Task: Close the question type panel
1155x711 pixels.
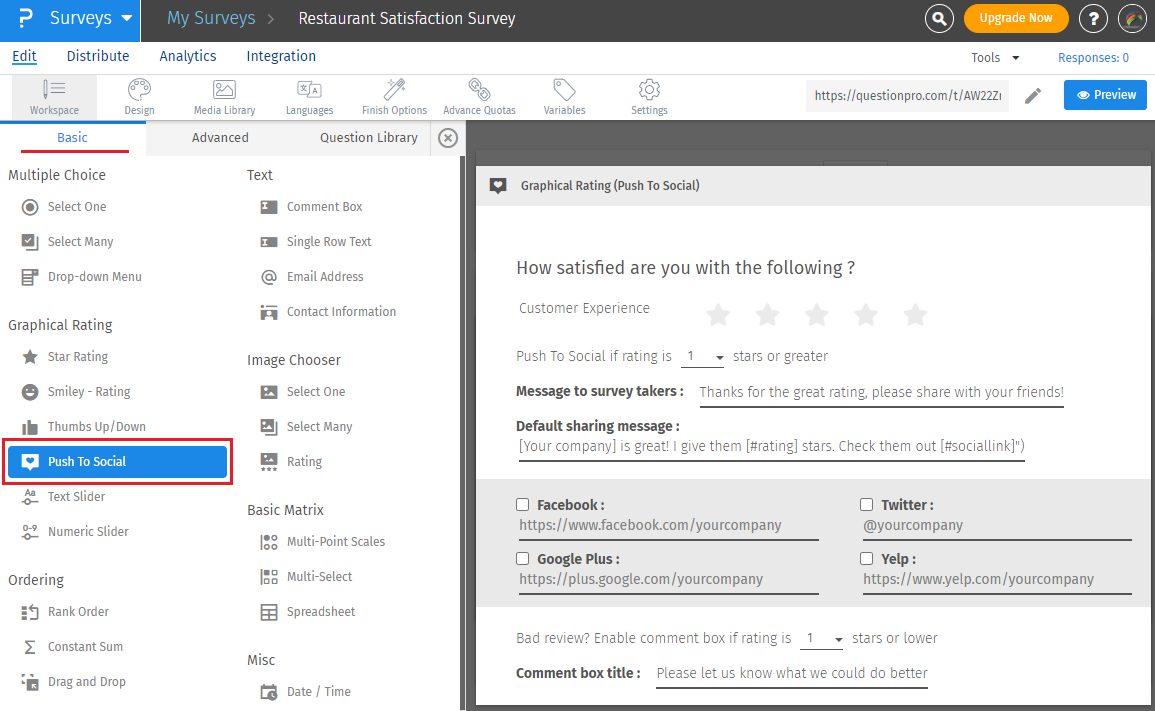Action: pyautogui.click(x=448, y=138)
